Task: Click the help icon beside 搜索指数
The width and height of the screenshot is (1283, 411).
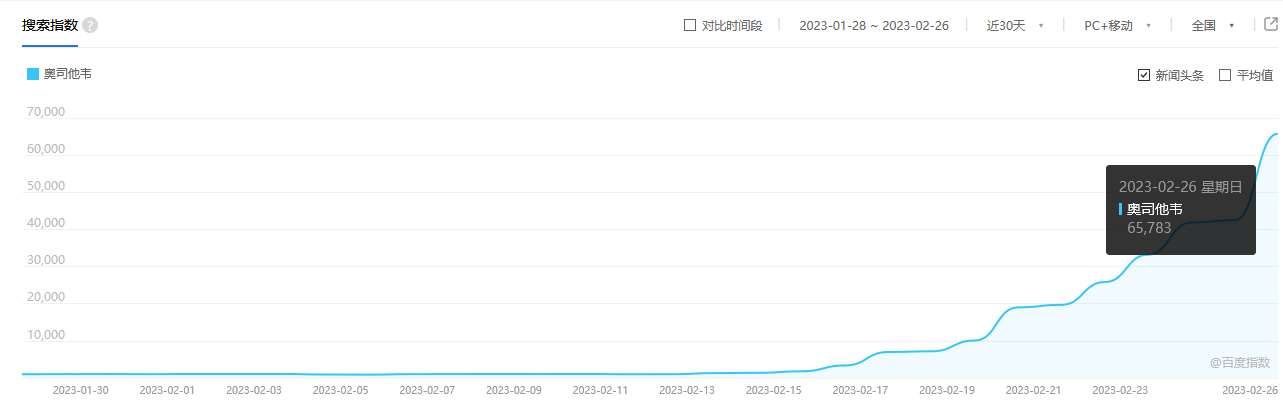Action: tap(90, 25)
